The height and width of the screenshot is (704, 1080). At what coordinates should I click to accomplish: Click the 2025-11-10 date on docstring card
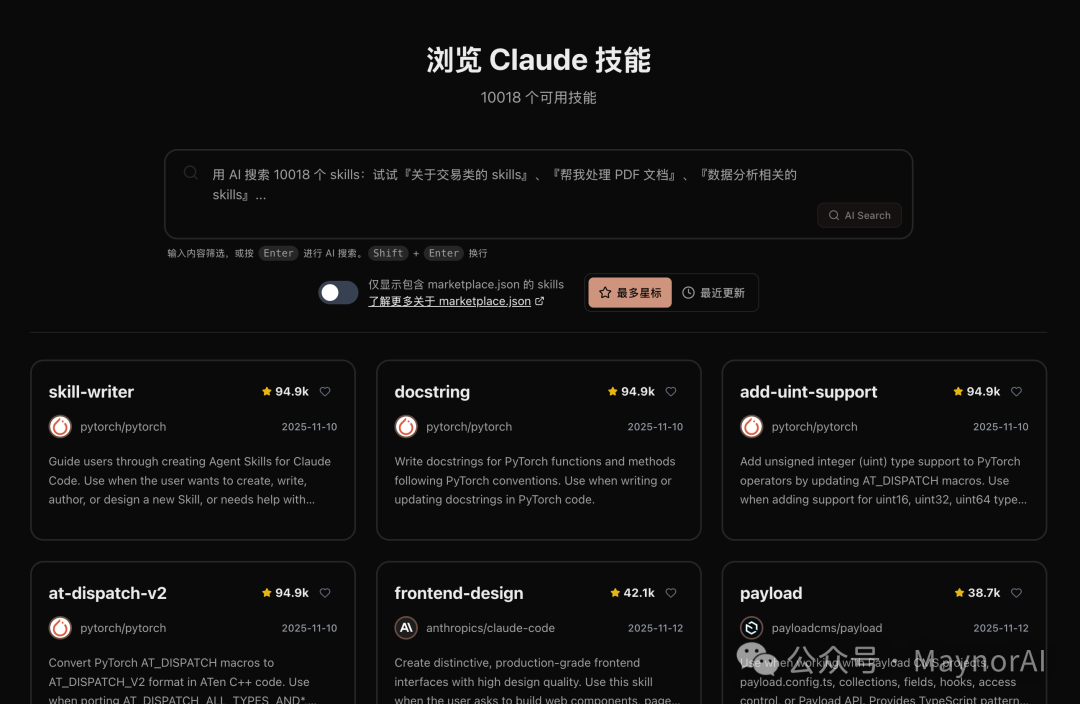point(655,426)
